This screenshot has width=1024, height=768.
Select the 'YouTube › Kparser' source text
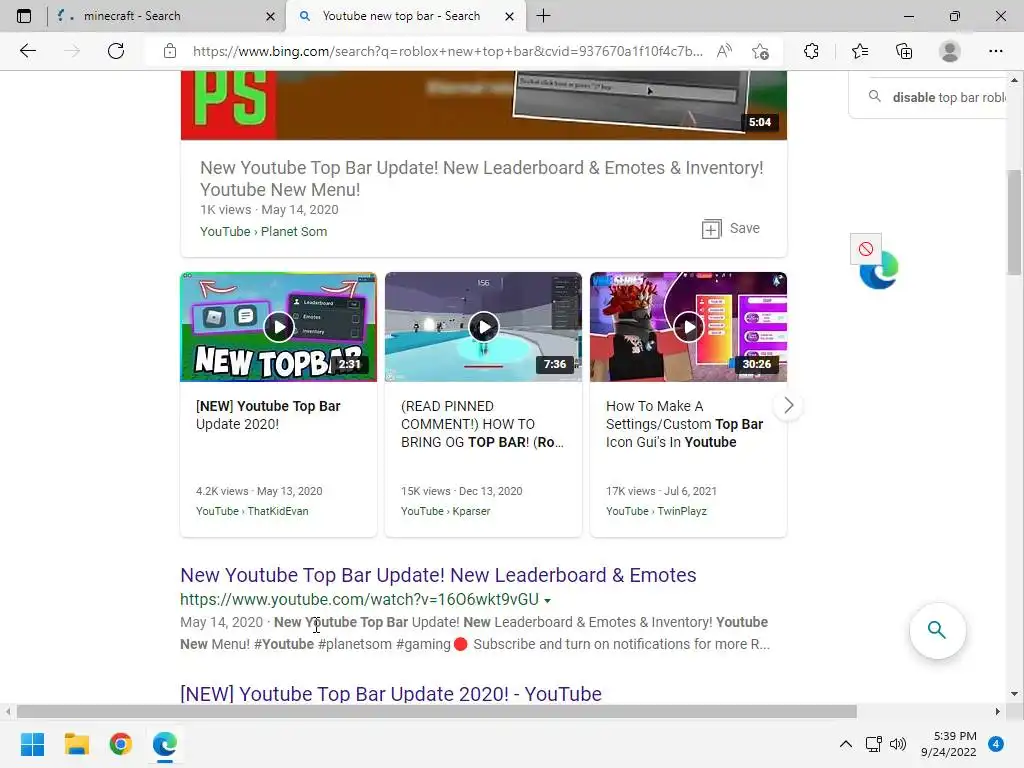[445, 511]
